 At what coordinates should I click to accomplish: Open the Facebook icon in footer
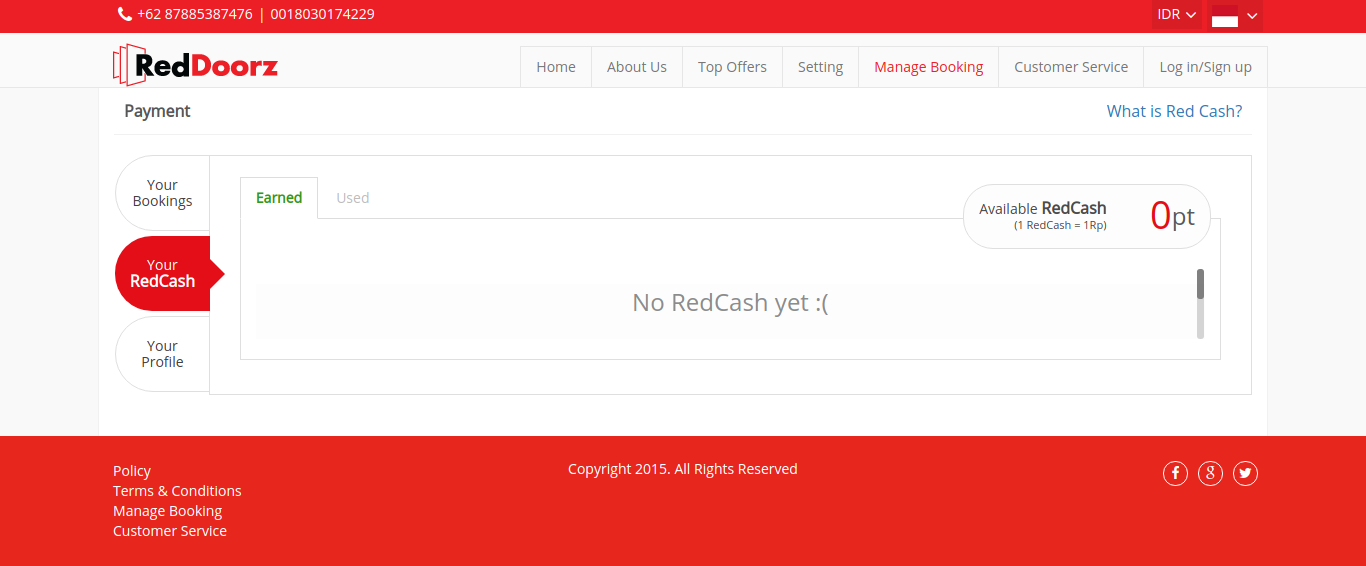(1175, 473)
